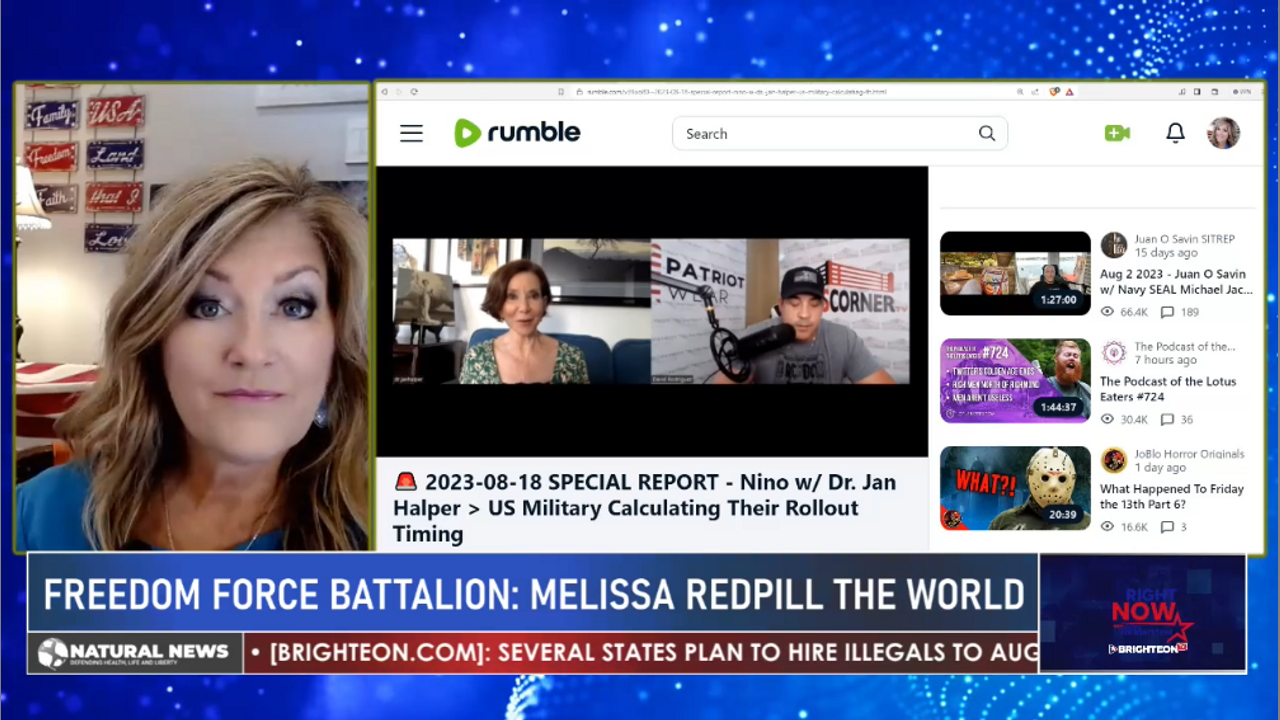
Task: Click the browser back arrow
Action: pyautogui.click(x=385, y=92)
